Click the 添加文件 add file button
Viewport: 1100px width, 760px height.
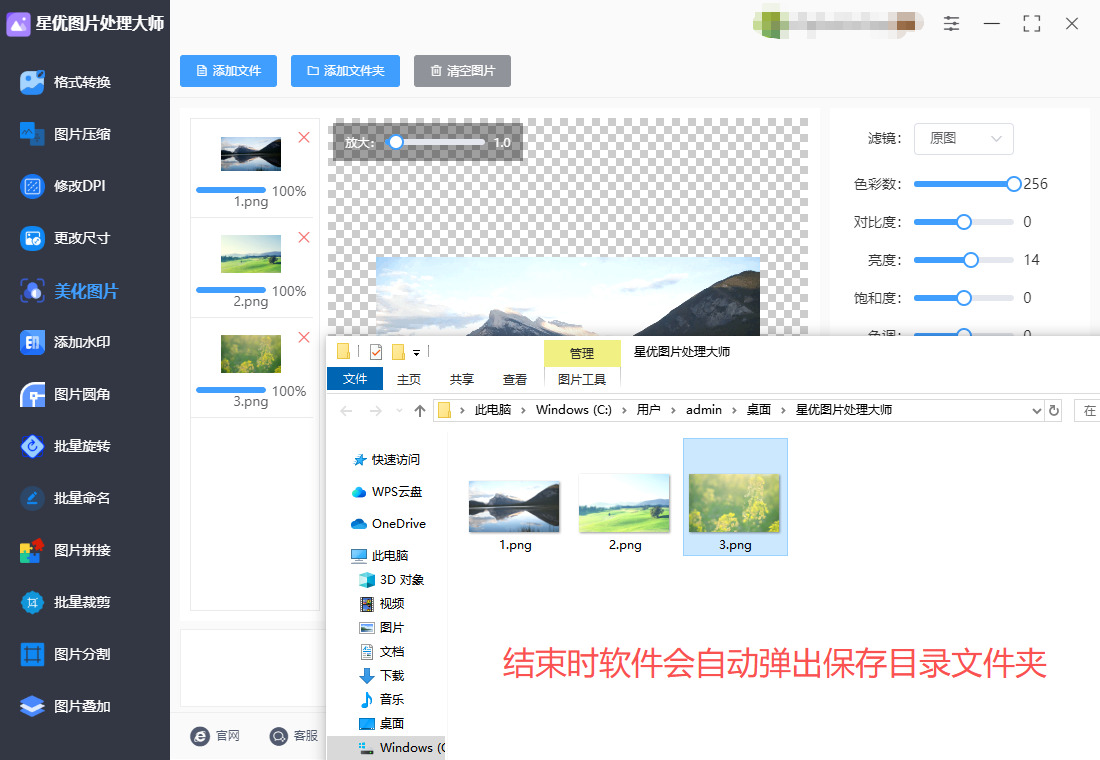(x=228, y=71)
